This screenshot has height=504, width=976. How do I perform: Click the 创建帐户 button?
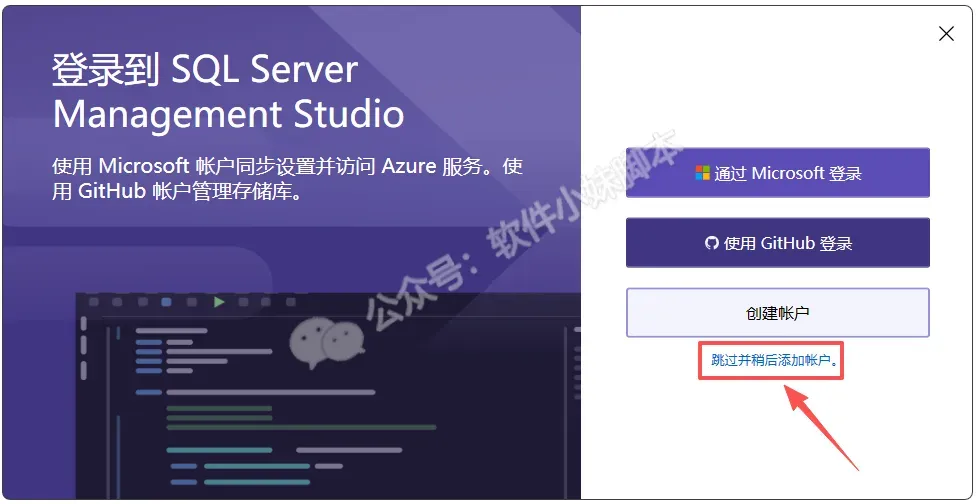[777, 312]
